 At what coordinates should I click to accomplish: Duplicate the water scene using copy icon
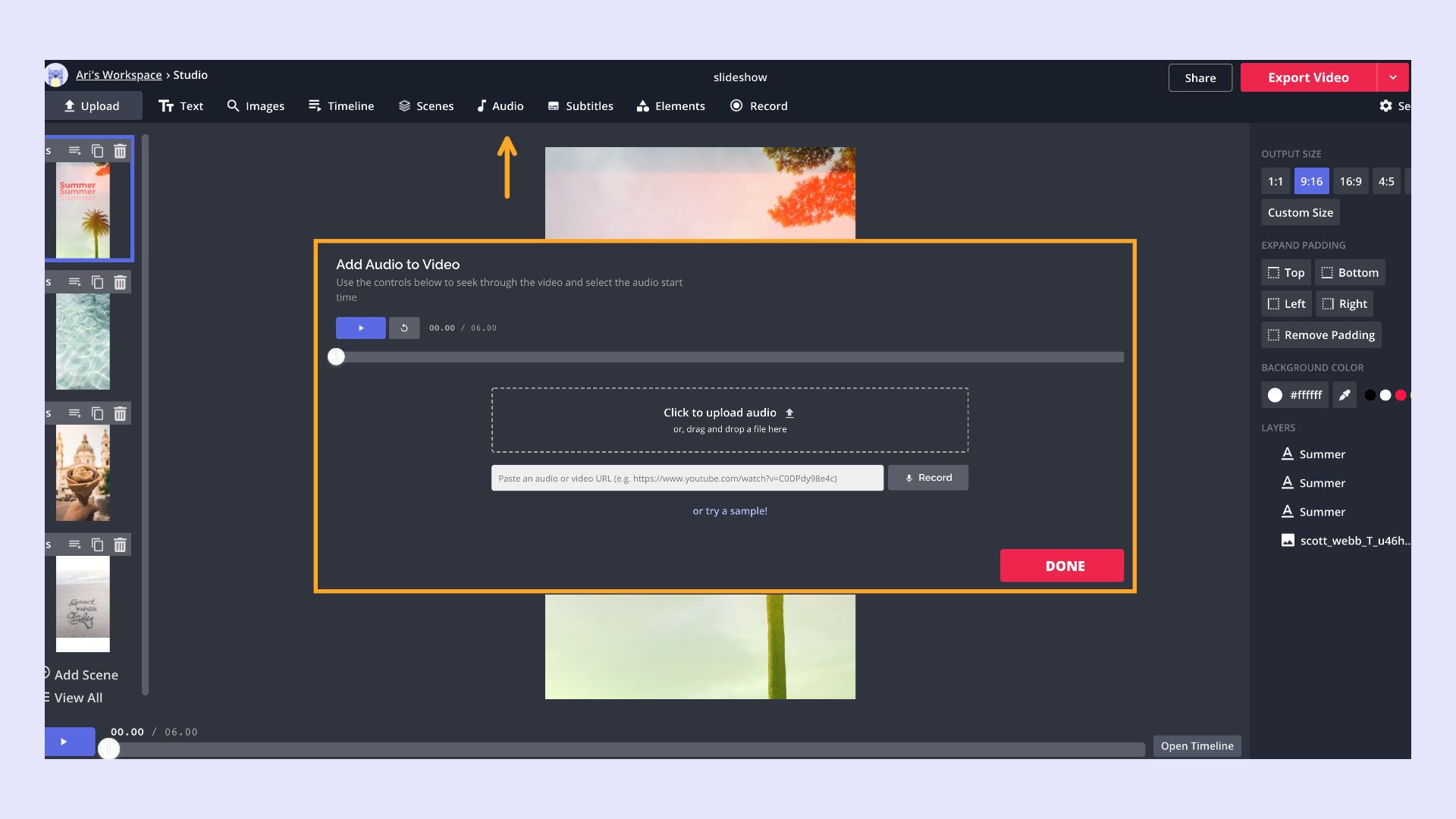point(97,282)
